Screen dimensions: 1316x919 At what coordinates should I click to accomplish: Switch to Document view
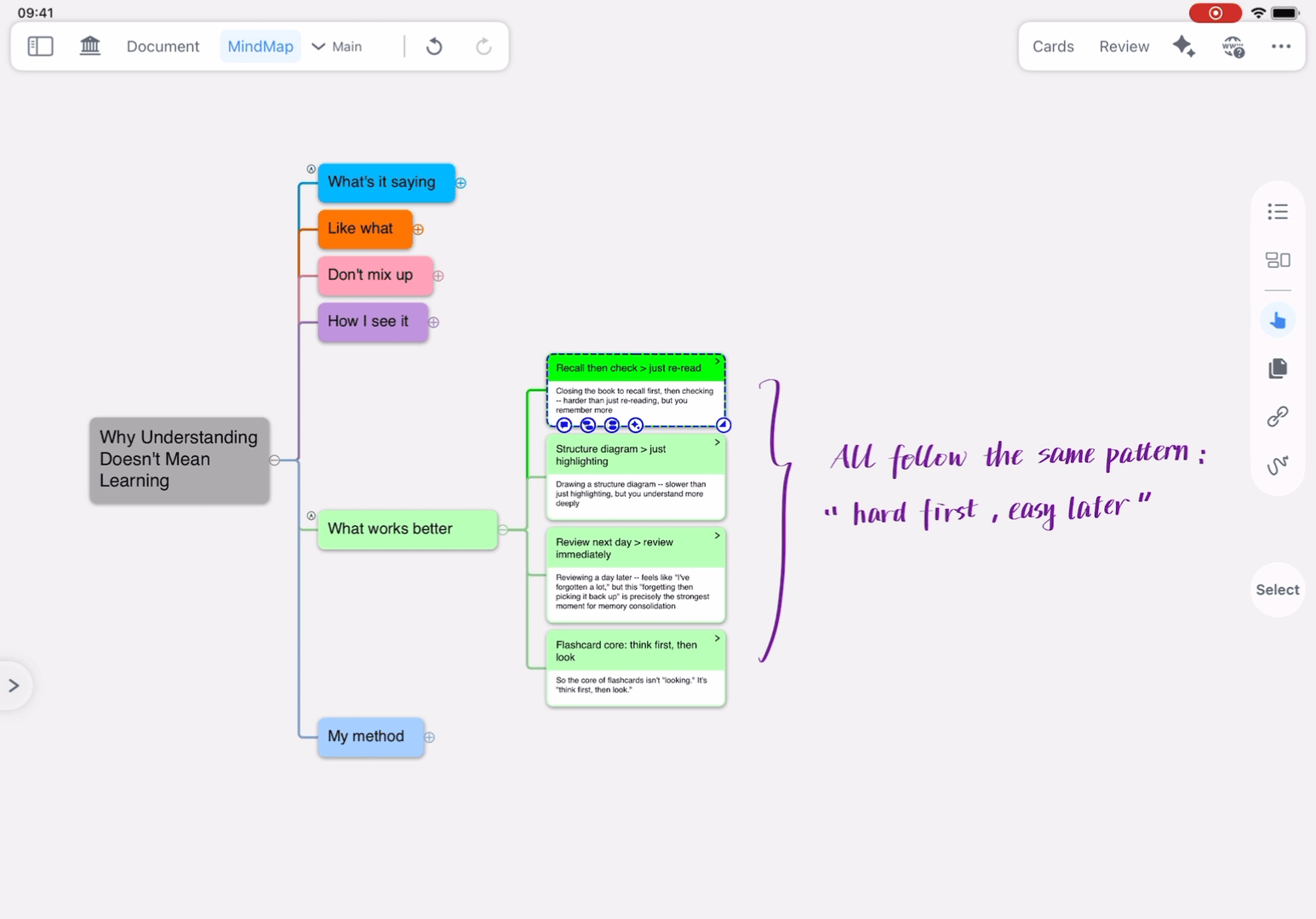tap(163, 46)
